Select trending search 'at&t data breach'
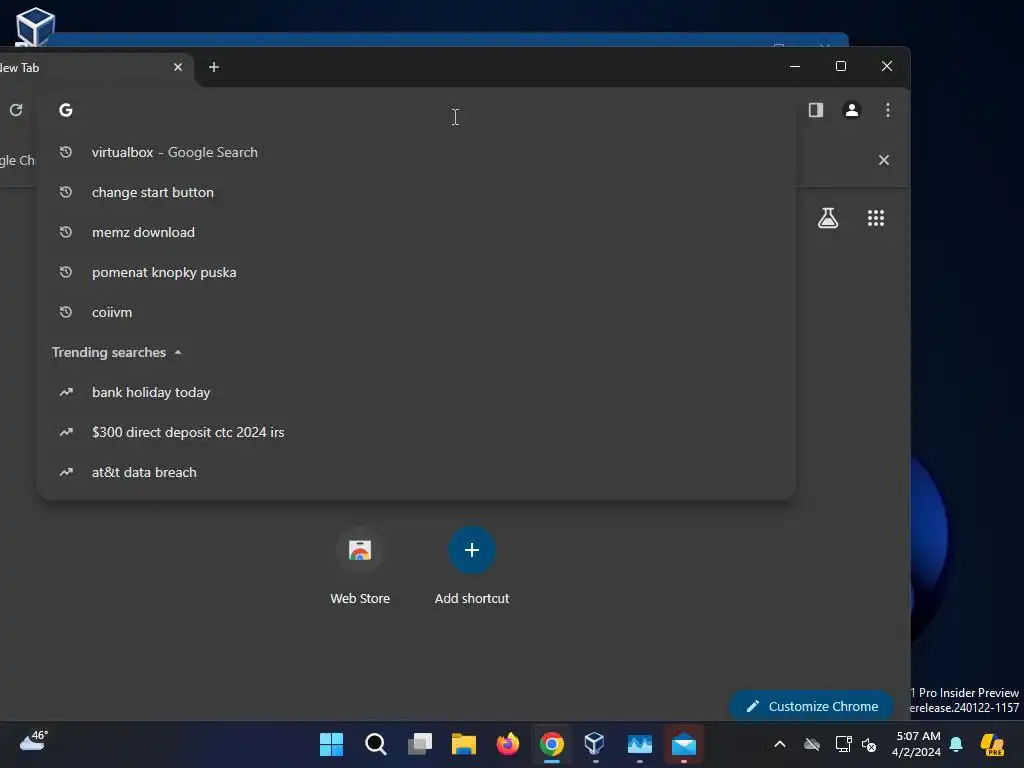 pyautogui.click(x=416, y=472)
